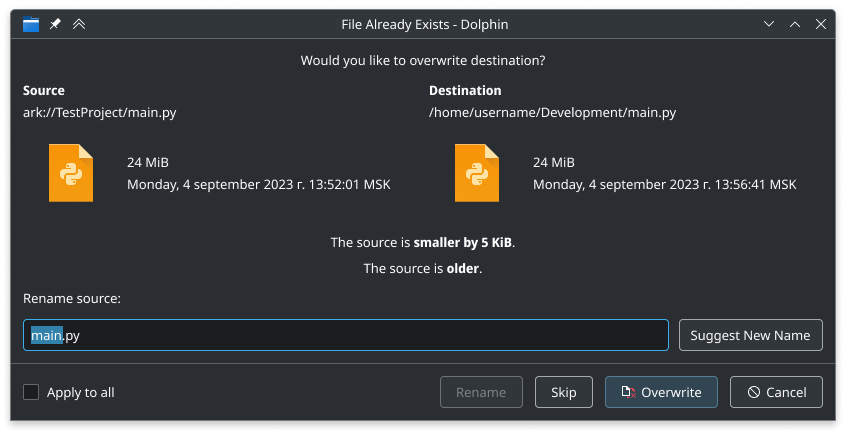Click the destination Python file icon
Image resolution: width=846 pixels, height=433 pixels.
coord(477,173)
